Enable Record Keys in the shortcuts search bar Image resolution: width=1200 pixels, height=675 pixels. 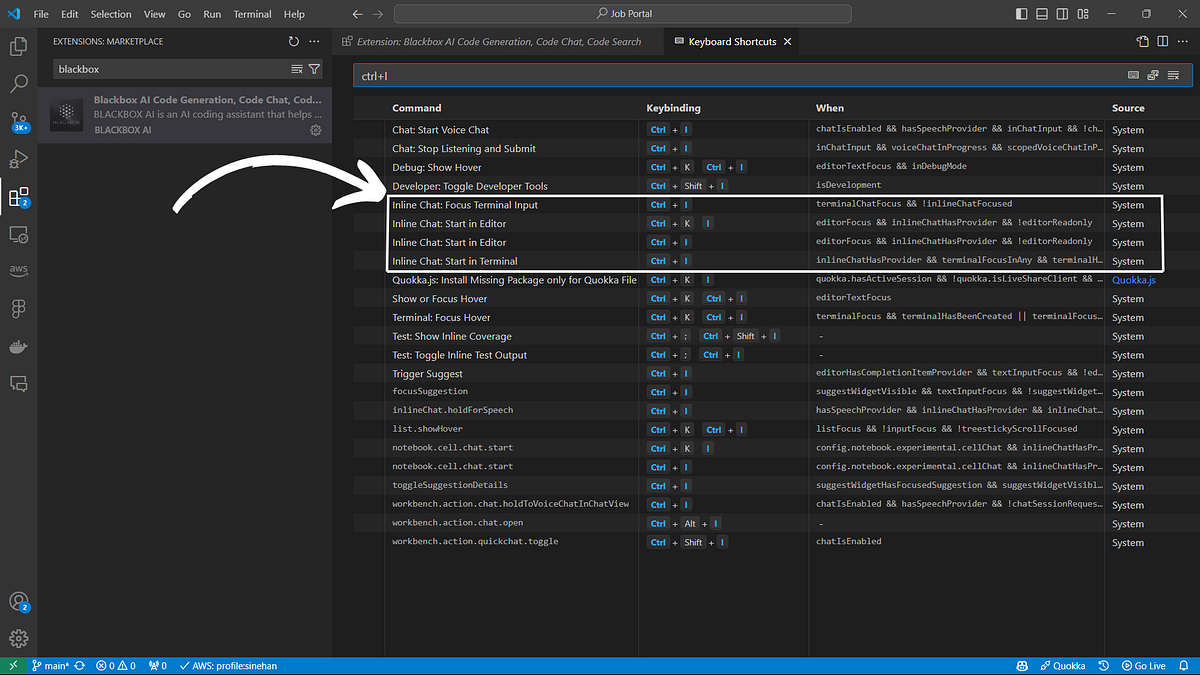click(x=1131, y=75)
